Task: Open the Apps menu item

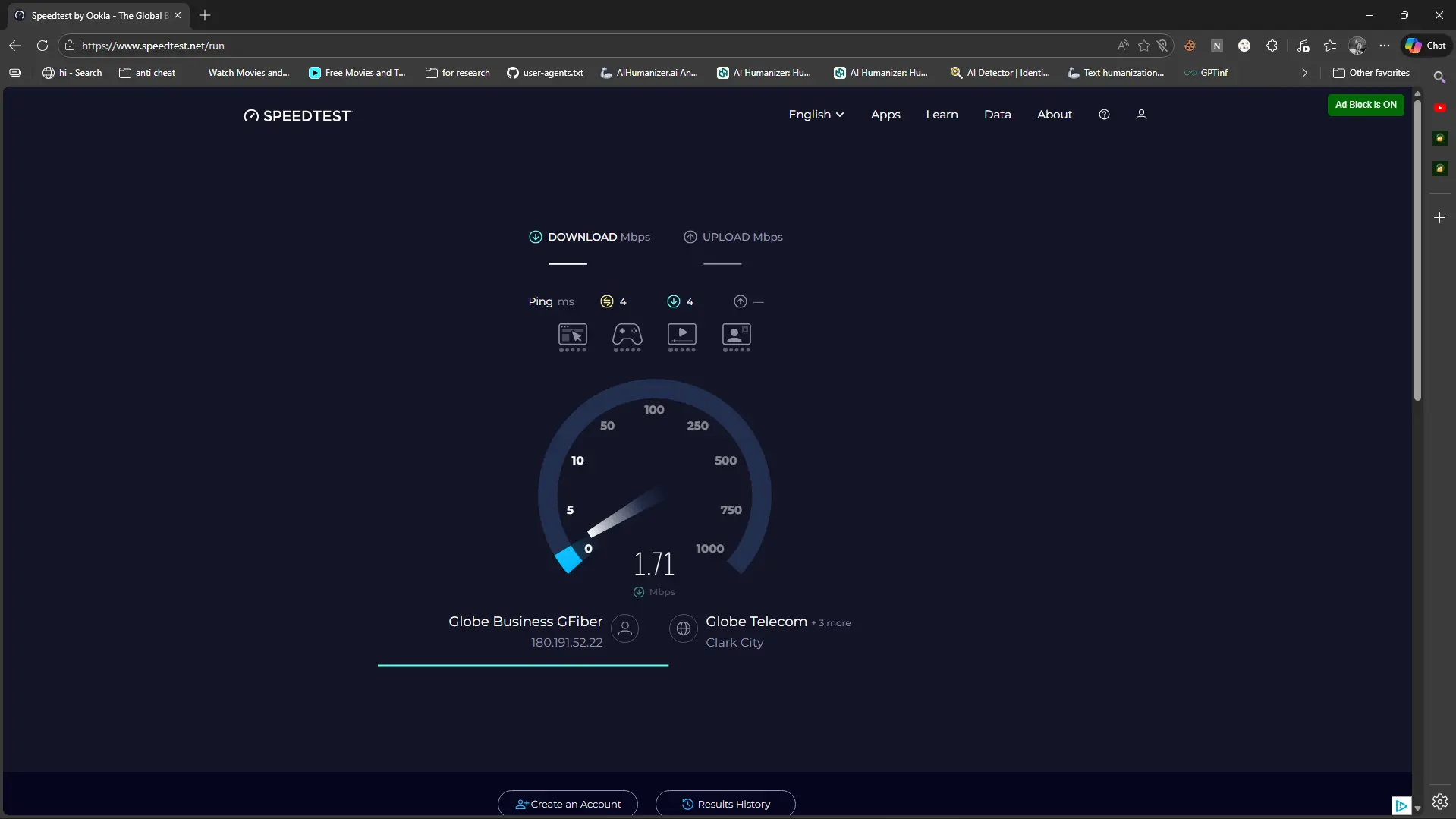Action: coord(885,115)
